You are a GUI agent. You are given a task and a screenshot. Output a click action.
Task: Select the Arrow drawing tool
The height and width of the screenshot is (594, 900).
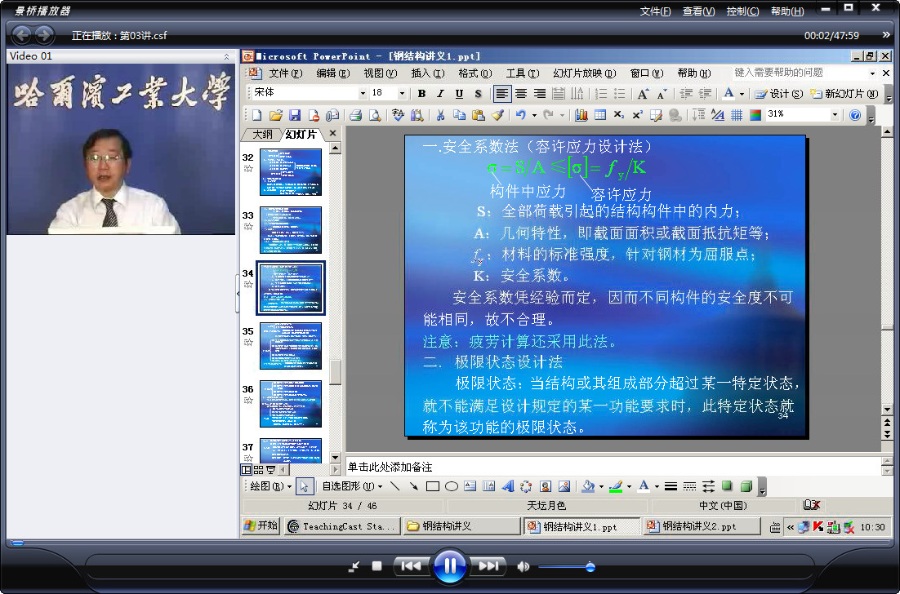click(x=413, y=486)
